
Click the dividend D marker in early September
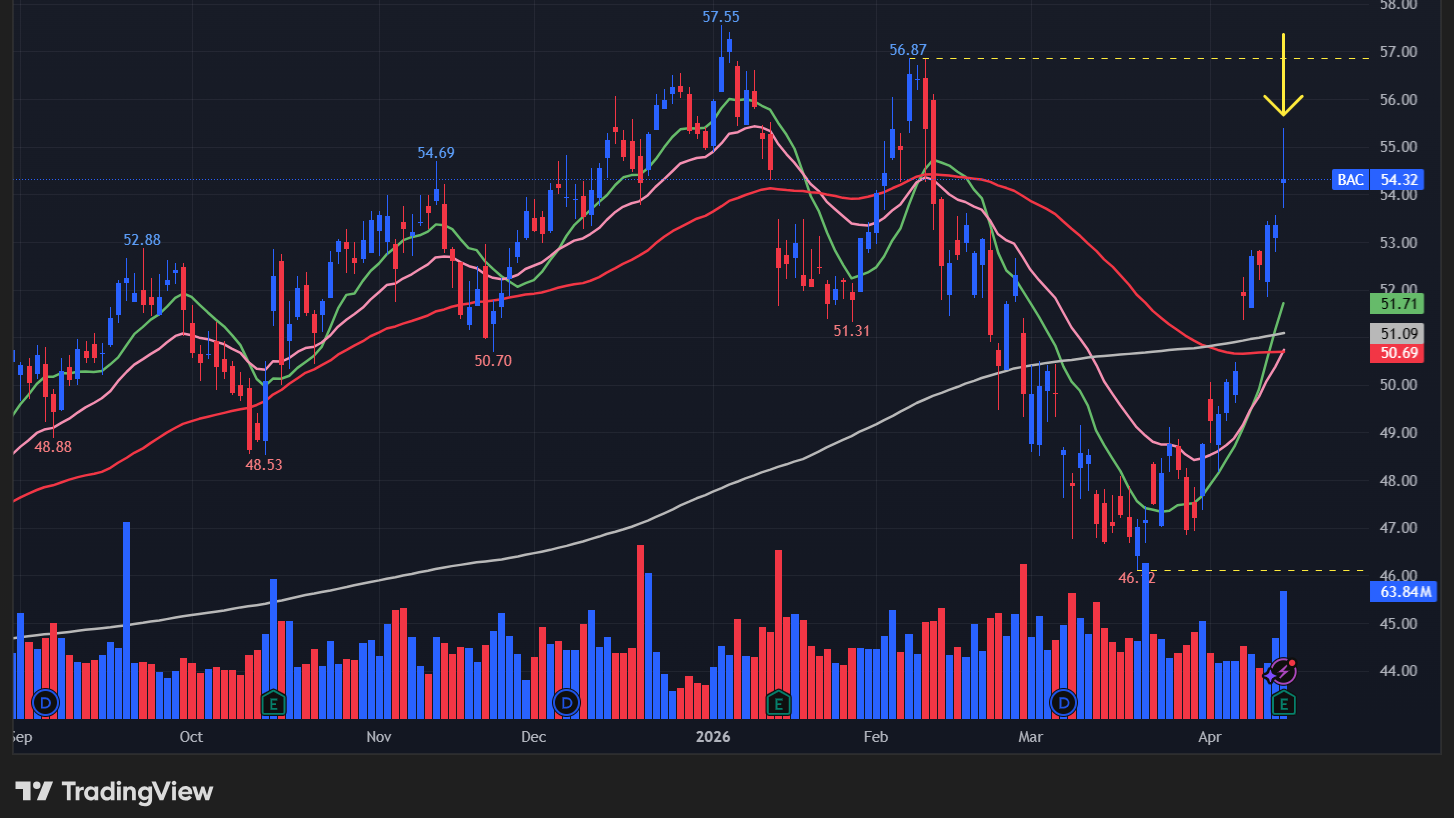point(46,702)
